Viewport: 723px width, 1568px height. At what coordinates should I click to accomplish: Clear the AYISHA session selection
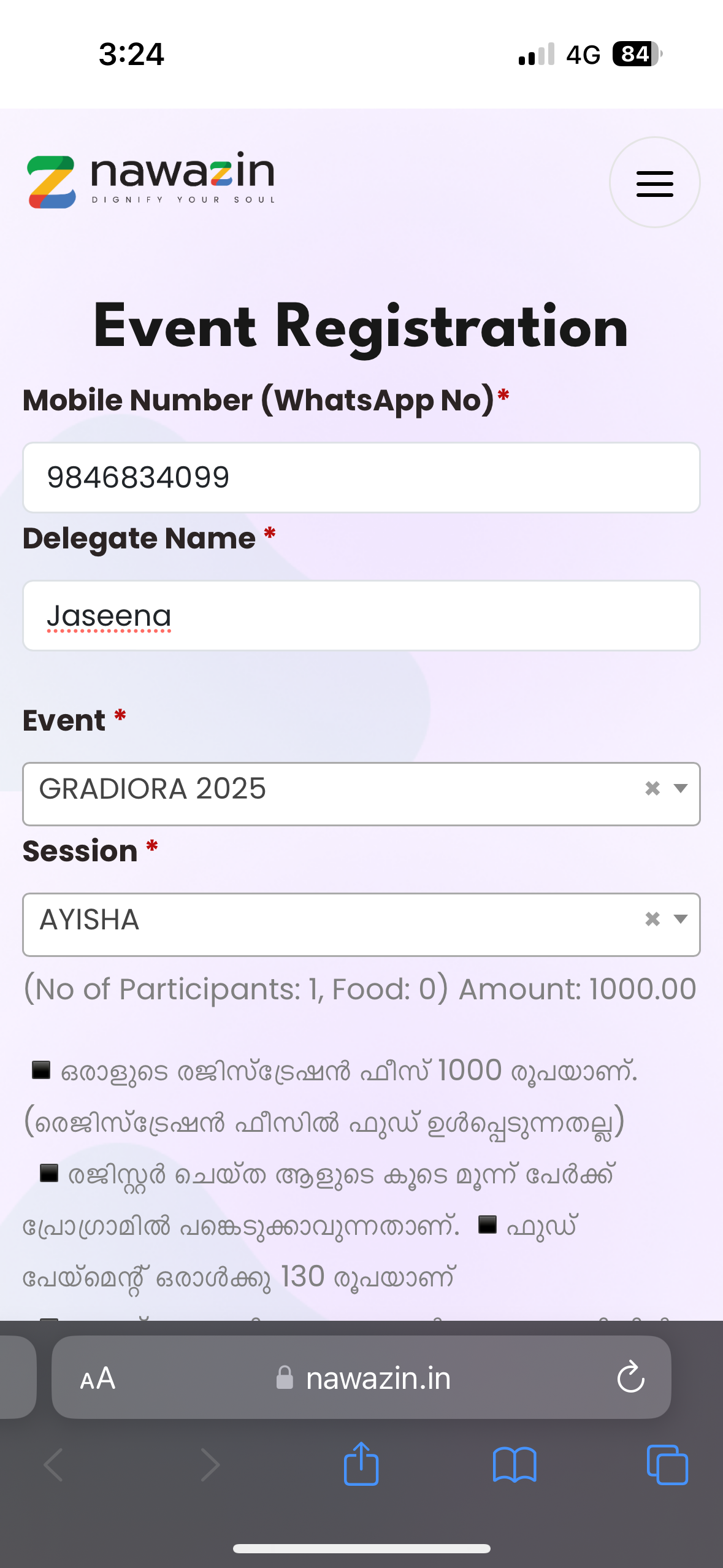point(652,919)
